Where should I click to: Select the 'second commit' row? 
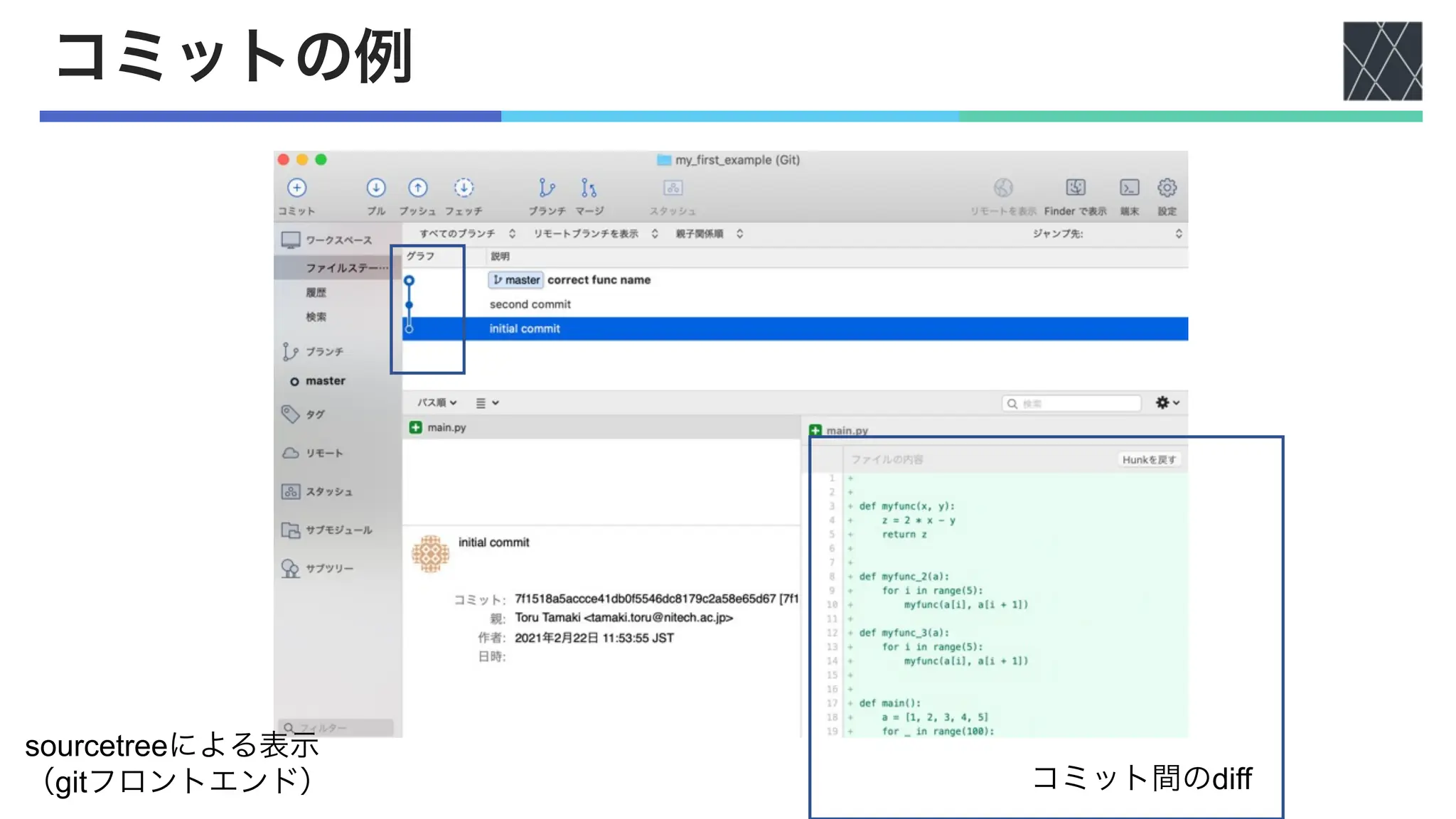pyautogui.click(x=795, y=304)
